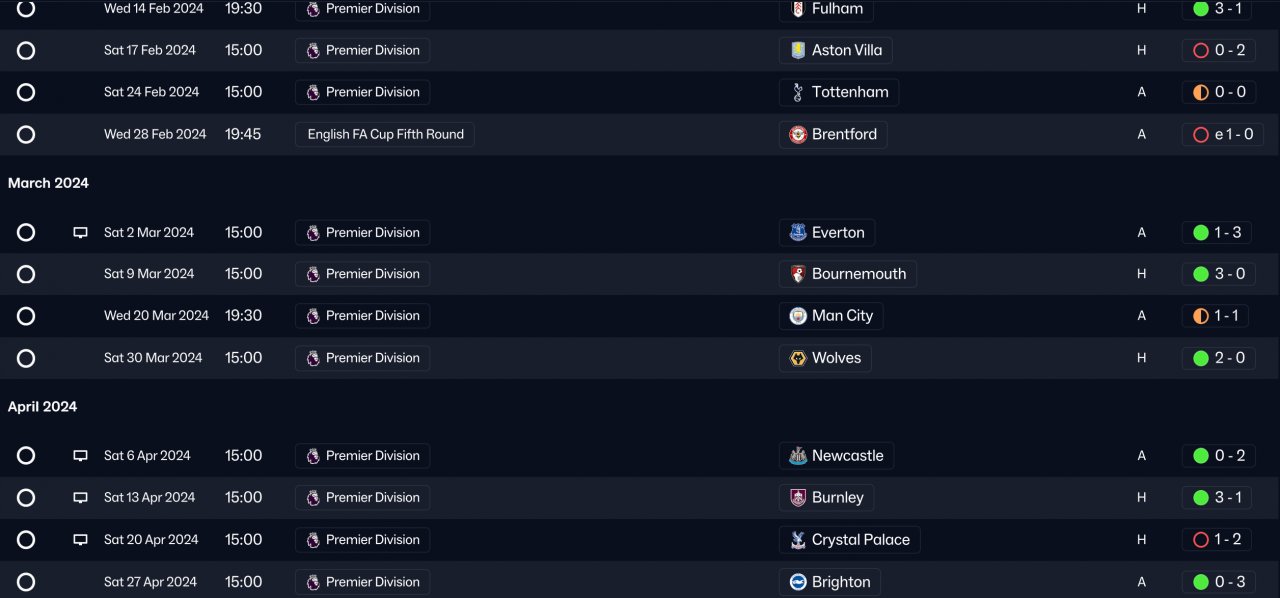The image size is (1280, 598).
Task: Click the March 2024 section header
Action: pos(48,183)
